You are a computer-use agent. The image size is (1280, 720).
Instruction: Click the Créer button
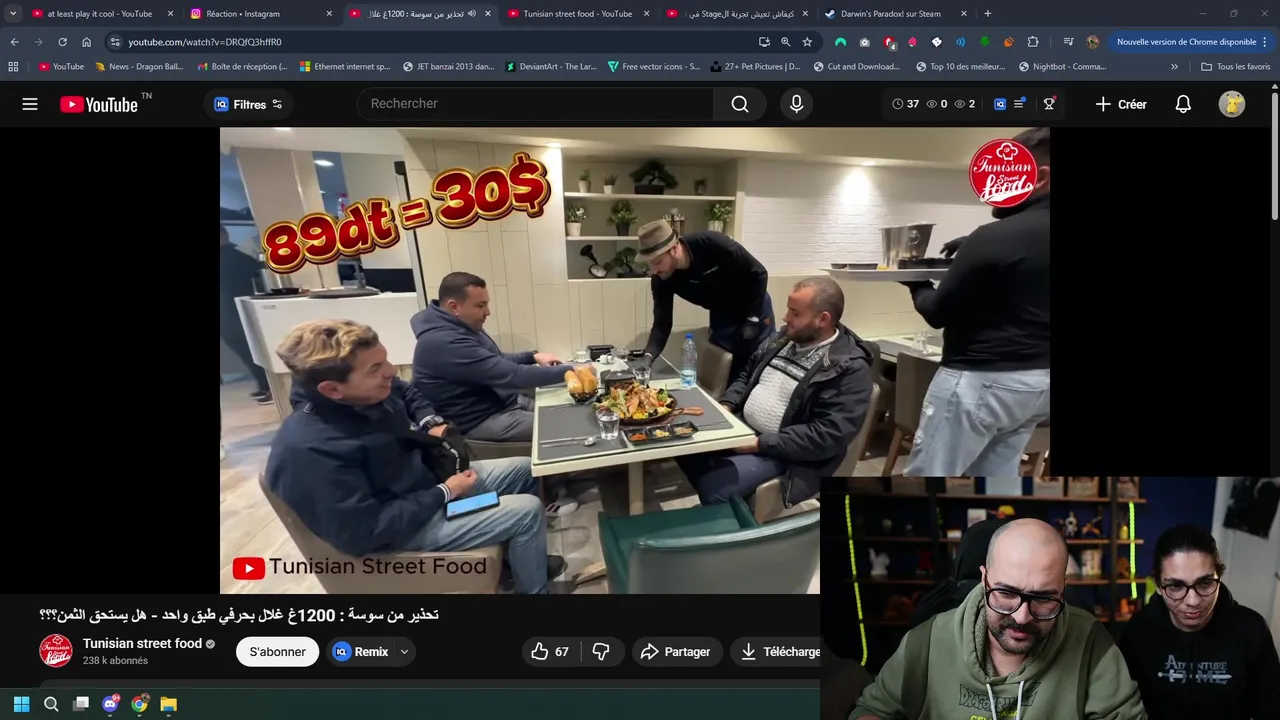pyautogui.click(x=1121, y=104)
